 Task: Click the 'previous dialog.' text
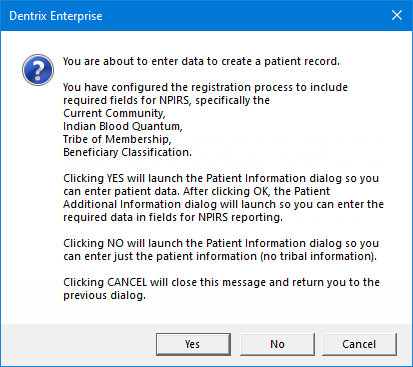[x=104, y=295]
